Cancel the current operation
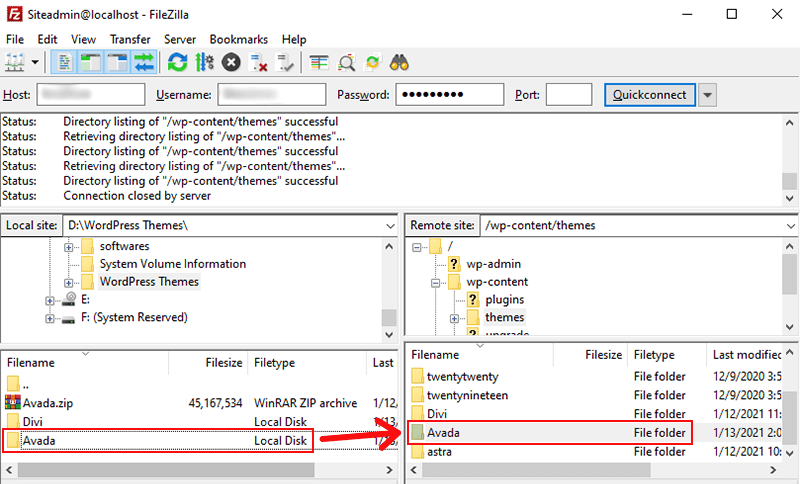 pos(231,63)
